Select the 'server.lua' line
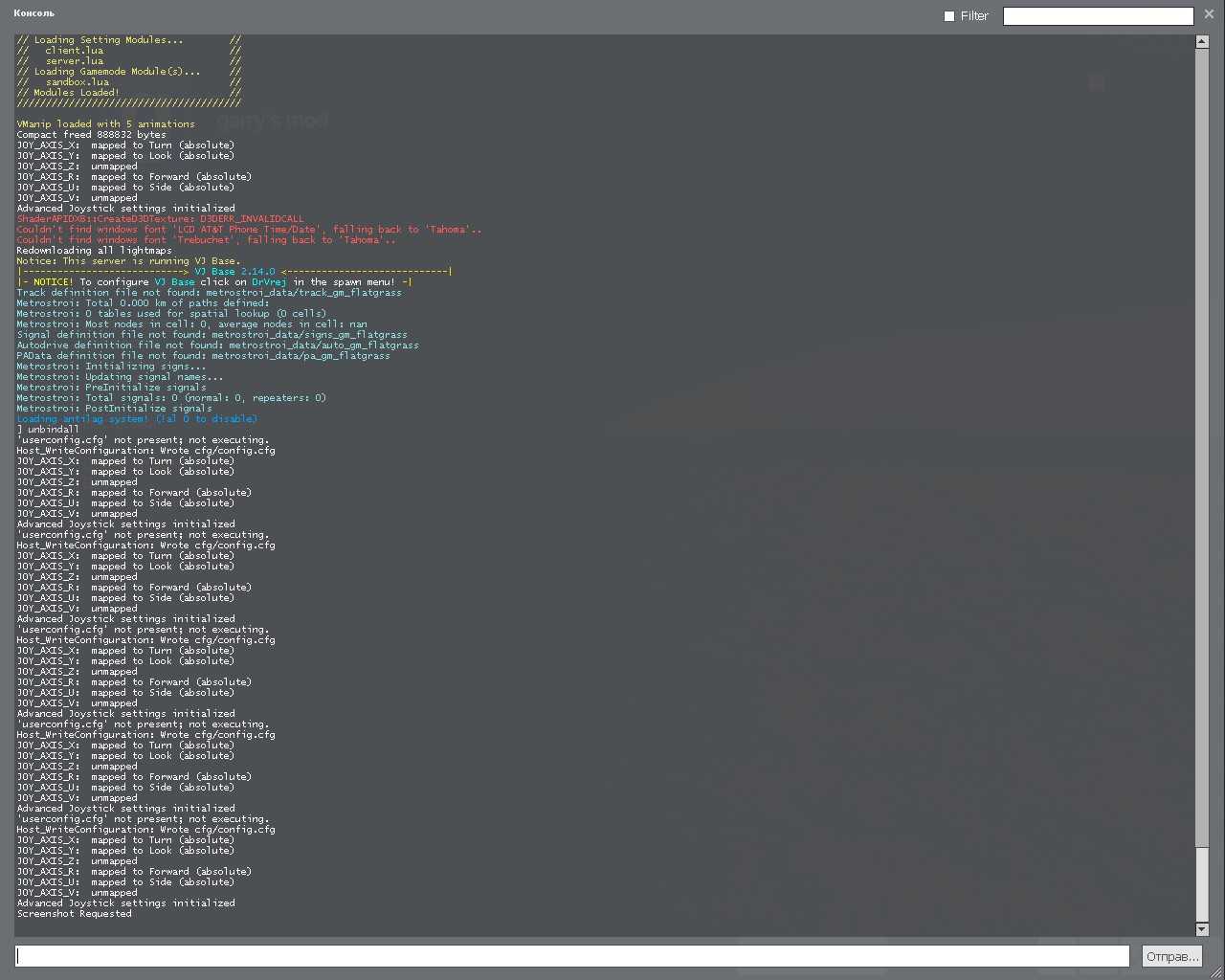1225x980 pixels. click(128, 61)
